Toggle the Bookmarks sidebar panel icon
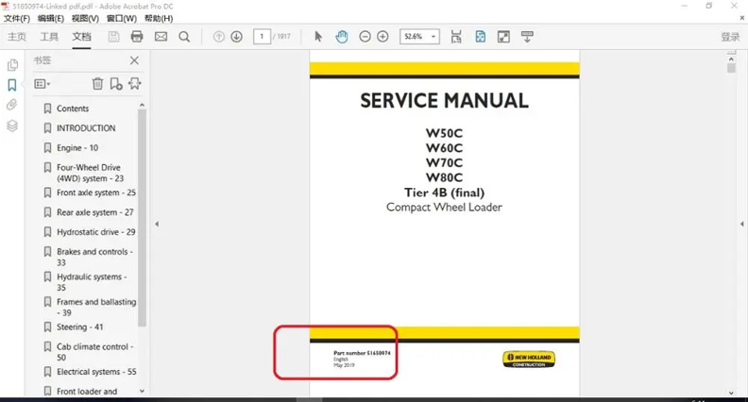The width and height of the screenshot is (748, 402). point(12,85)
